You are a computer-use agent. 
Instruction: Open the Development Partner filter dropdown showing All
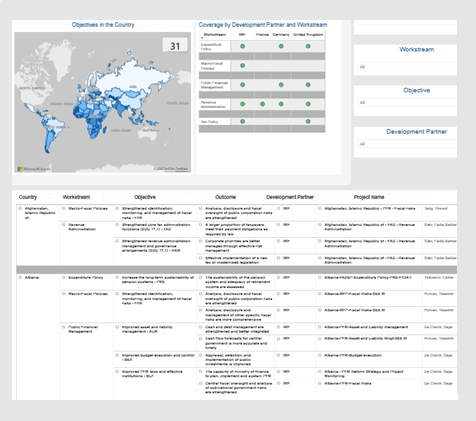407,144
